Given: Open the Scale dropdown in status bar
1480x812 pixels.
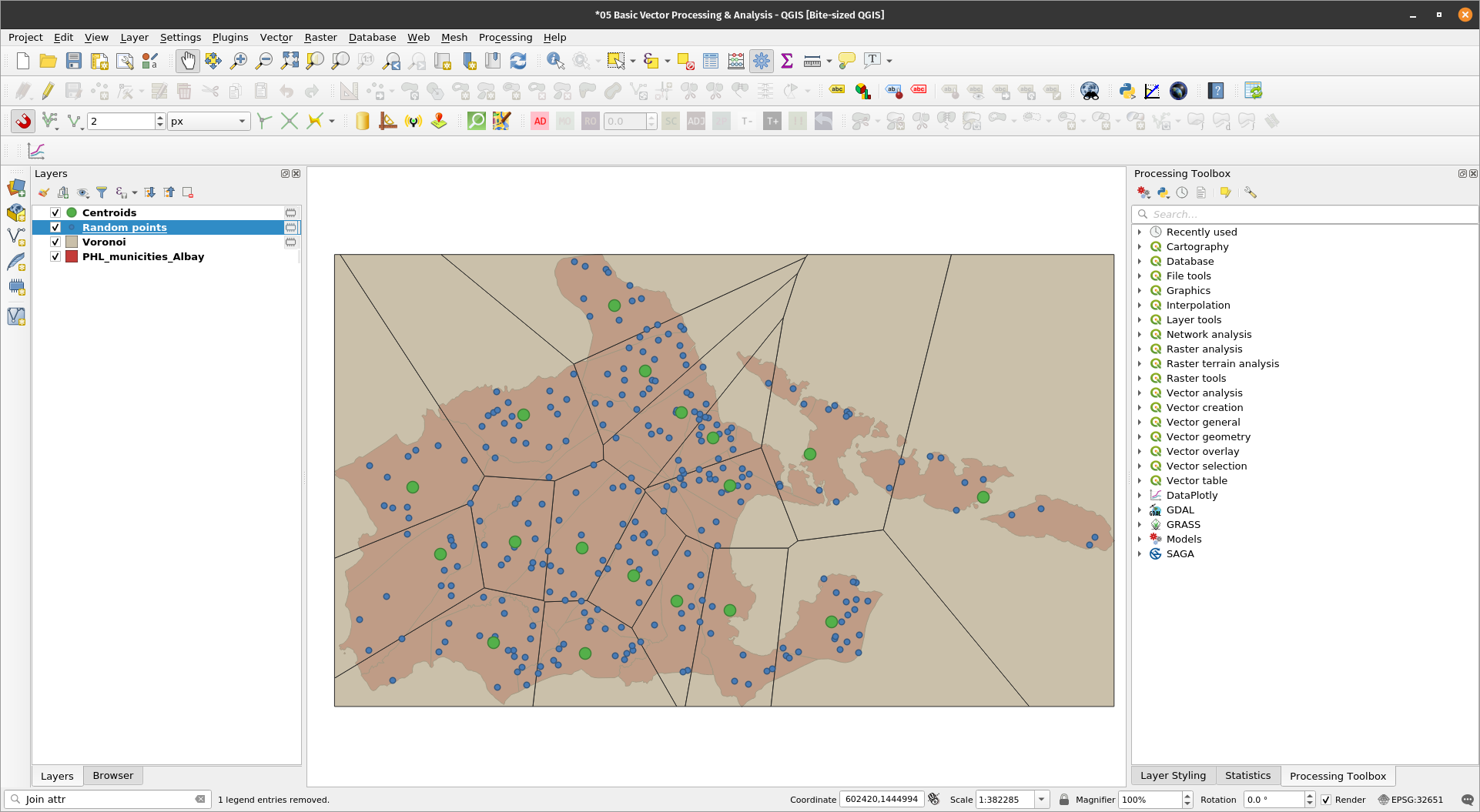Looking at the screenshot, I should (1041, 800).
